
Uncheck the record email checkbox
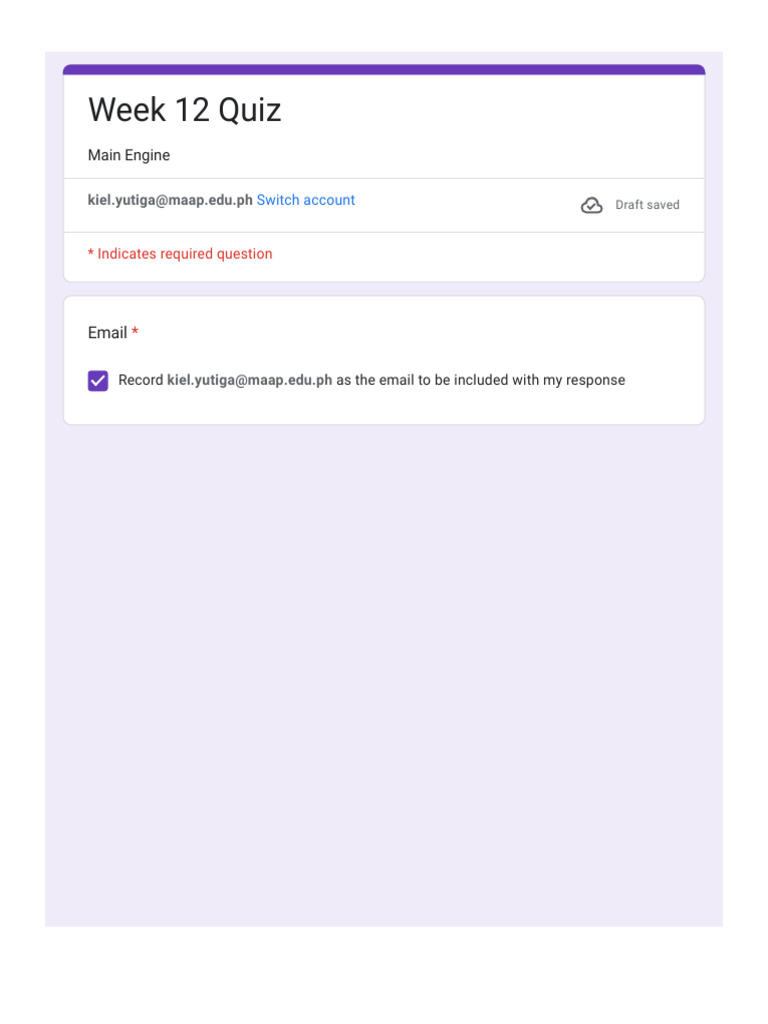tap(98, 380)
